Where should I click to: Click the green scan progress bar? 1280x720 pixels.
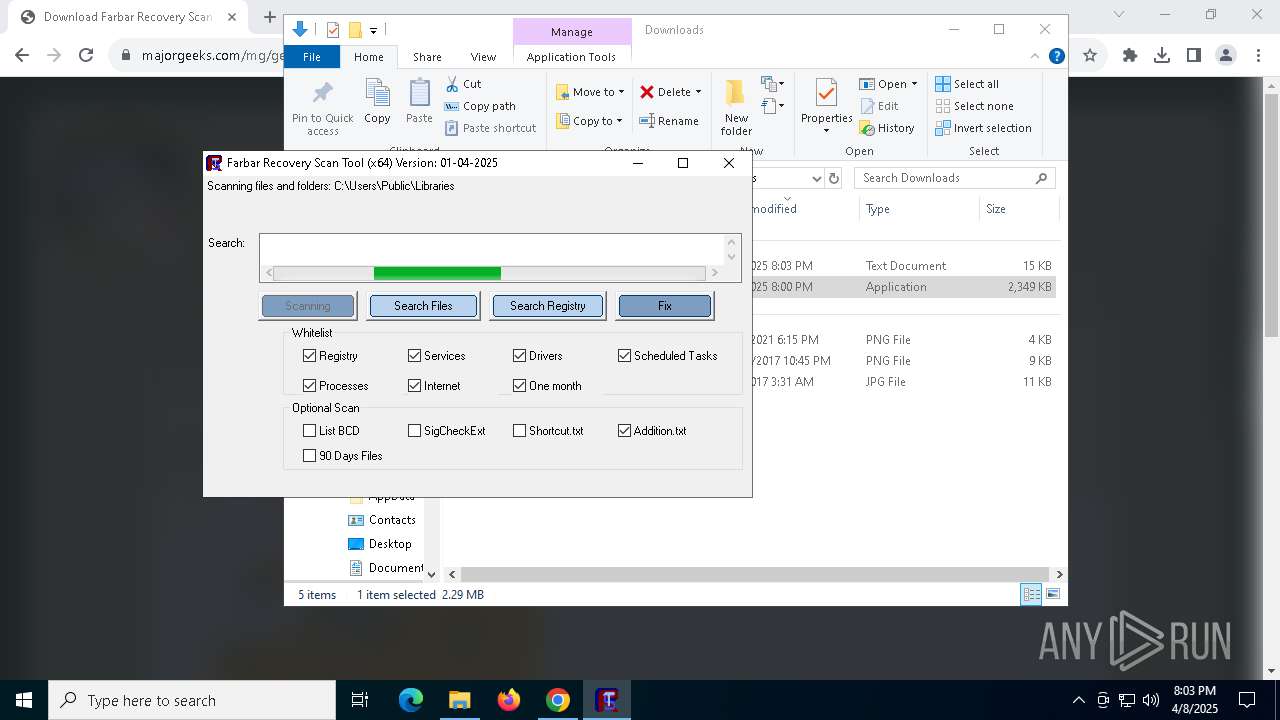click(x=437, y=273)
